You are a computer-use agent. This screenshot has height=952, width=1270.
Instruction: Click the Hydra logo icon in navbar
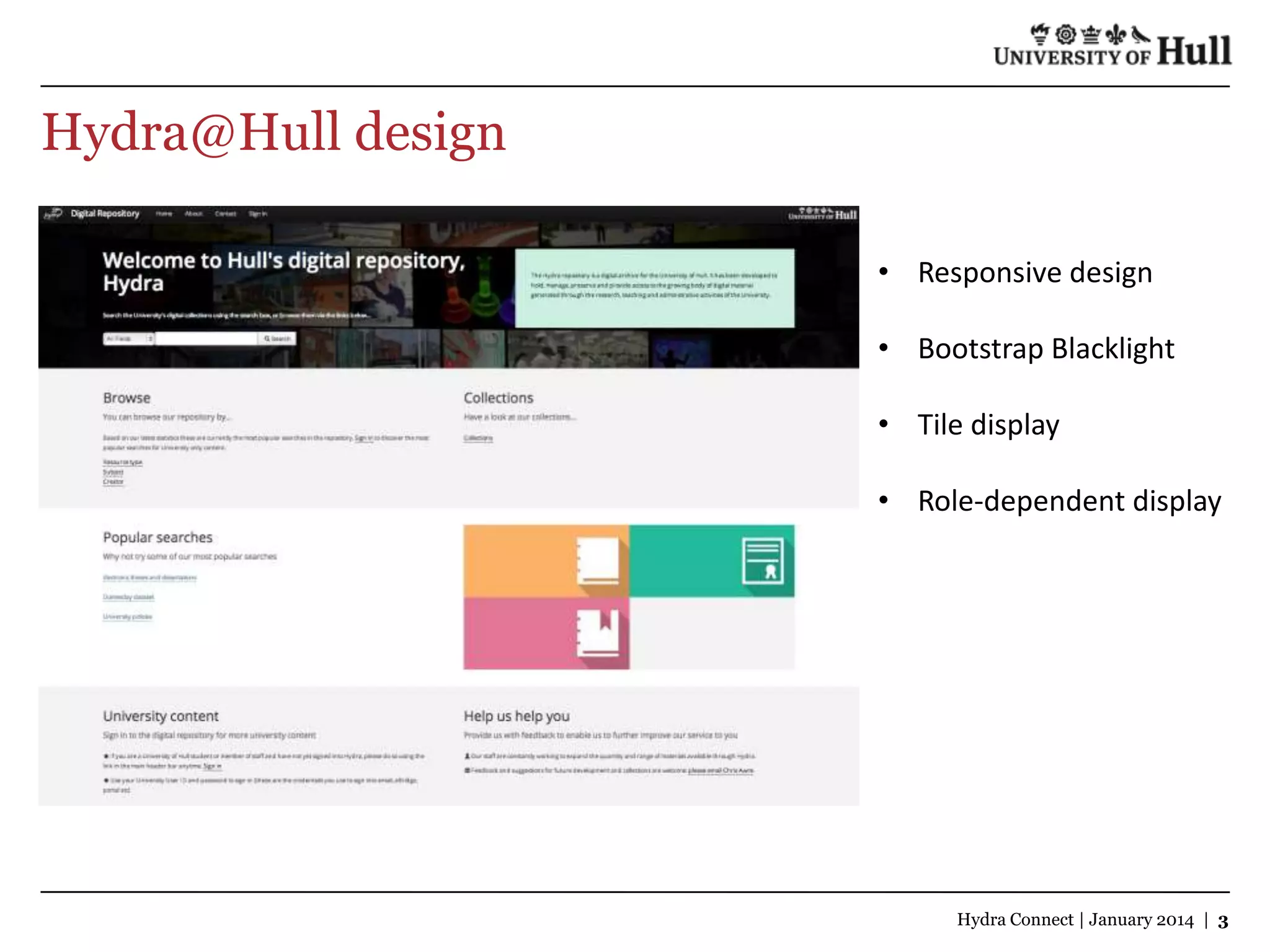(53, 213)
